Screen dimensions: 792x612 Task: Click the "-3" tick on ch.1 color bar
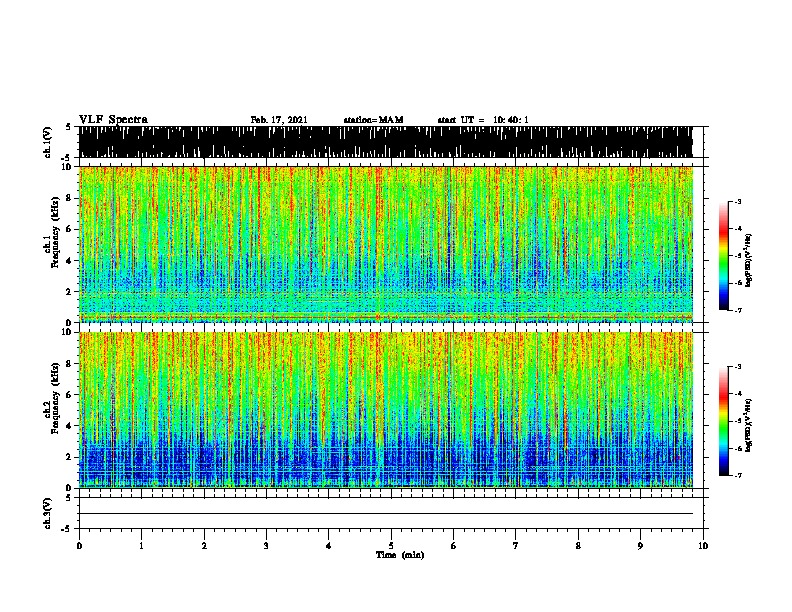pos(737,201)
